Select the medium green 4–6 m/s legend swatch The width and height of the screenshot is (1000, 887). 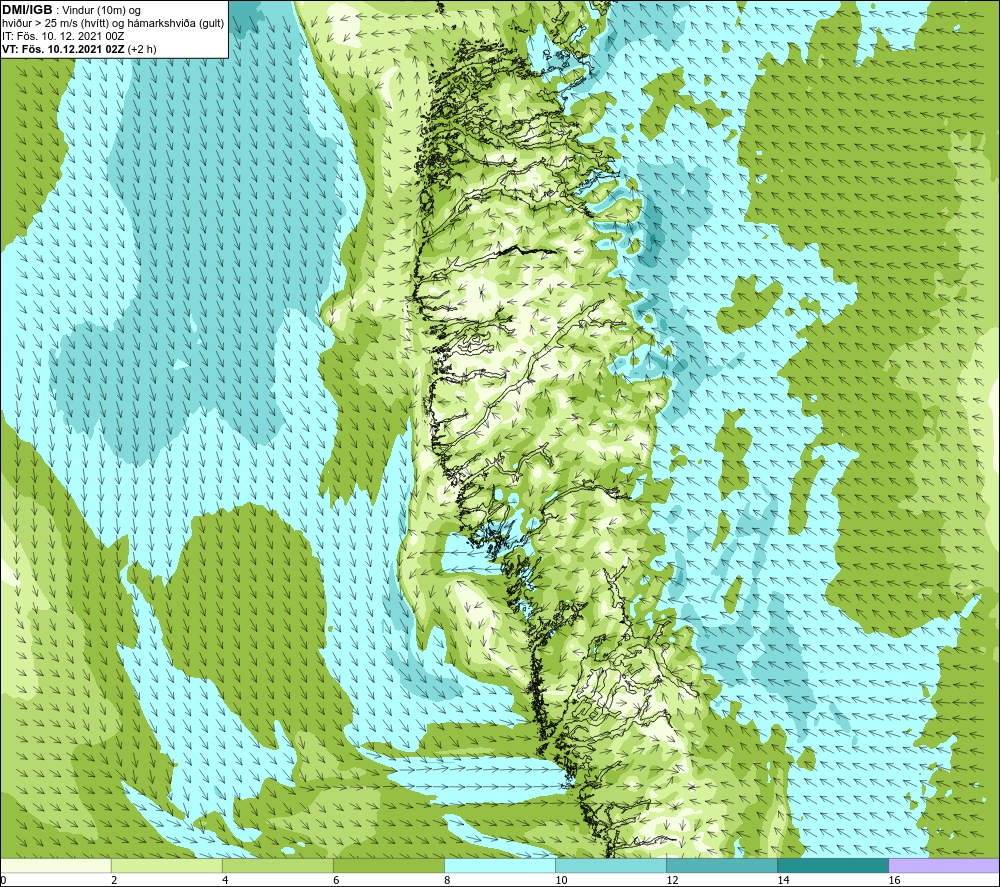pyautogui.click(x=277, y=866)
